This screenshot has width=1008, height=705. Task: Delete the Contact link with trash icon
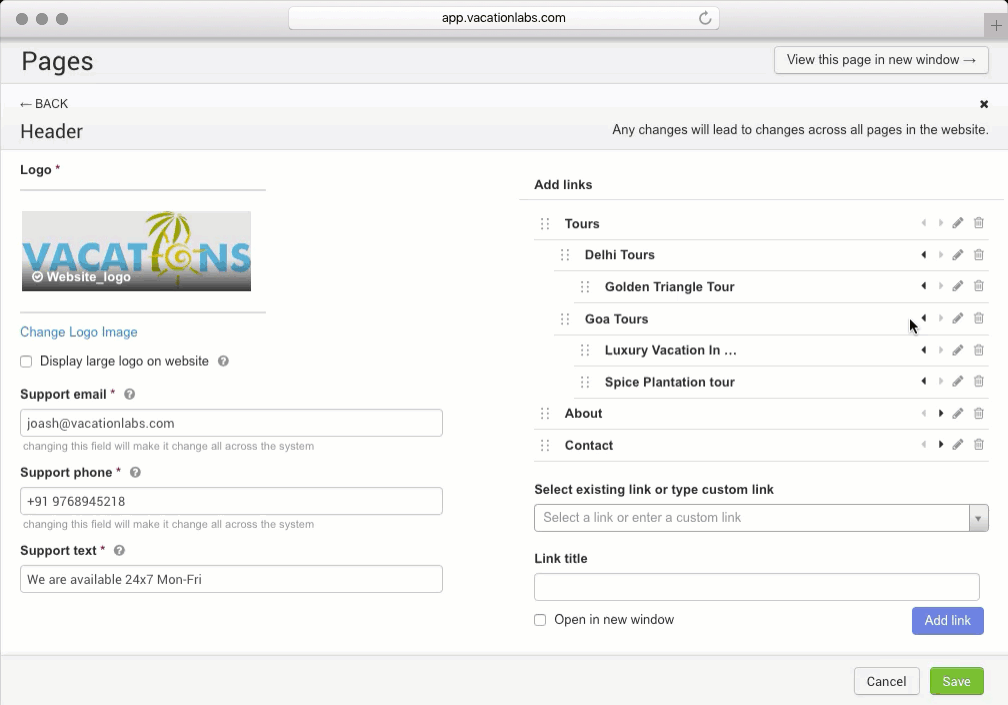pyautogui.click(x=979, y=444)
